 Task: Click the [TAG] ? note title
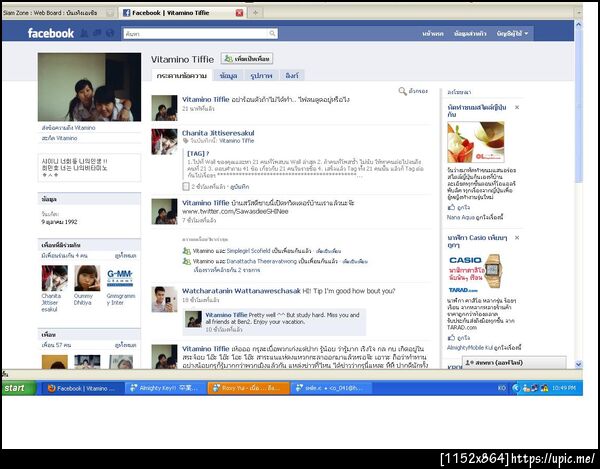pyautogui.click(x=198, y=153)
